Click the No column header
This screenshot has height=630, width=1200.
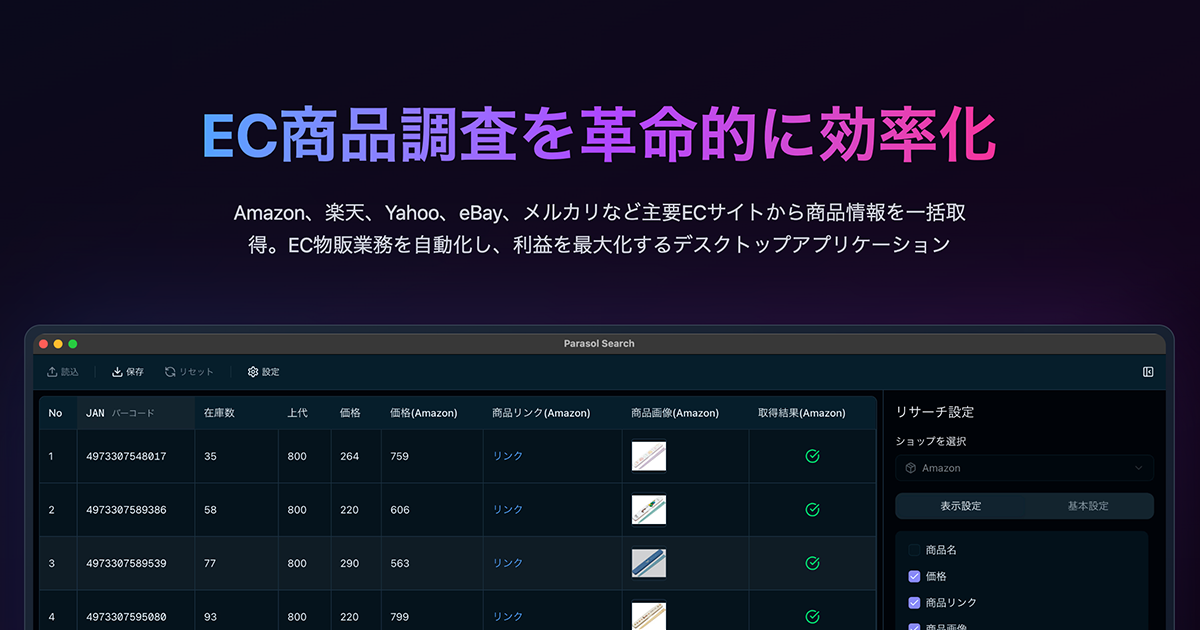(x=56, y=413)
